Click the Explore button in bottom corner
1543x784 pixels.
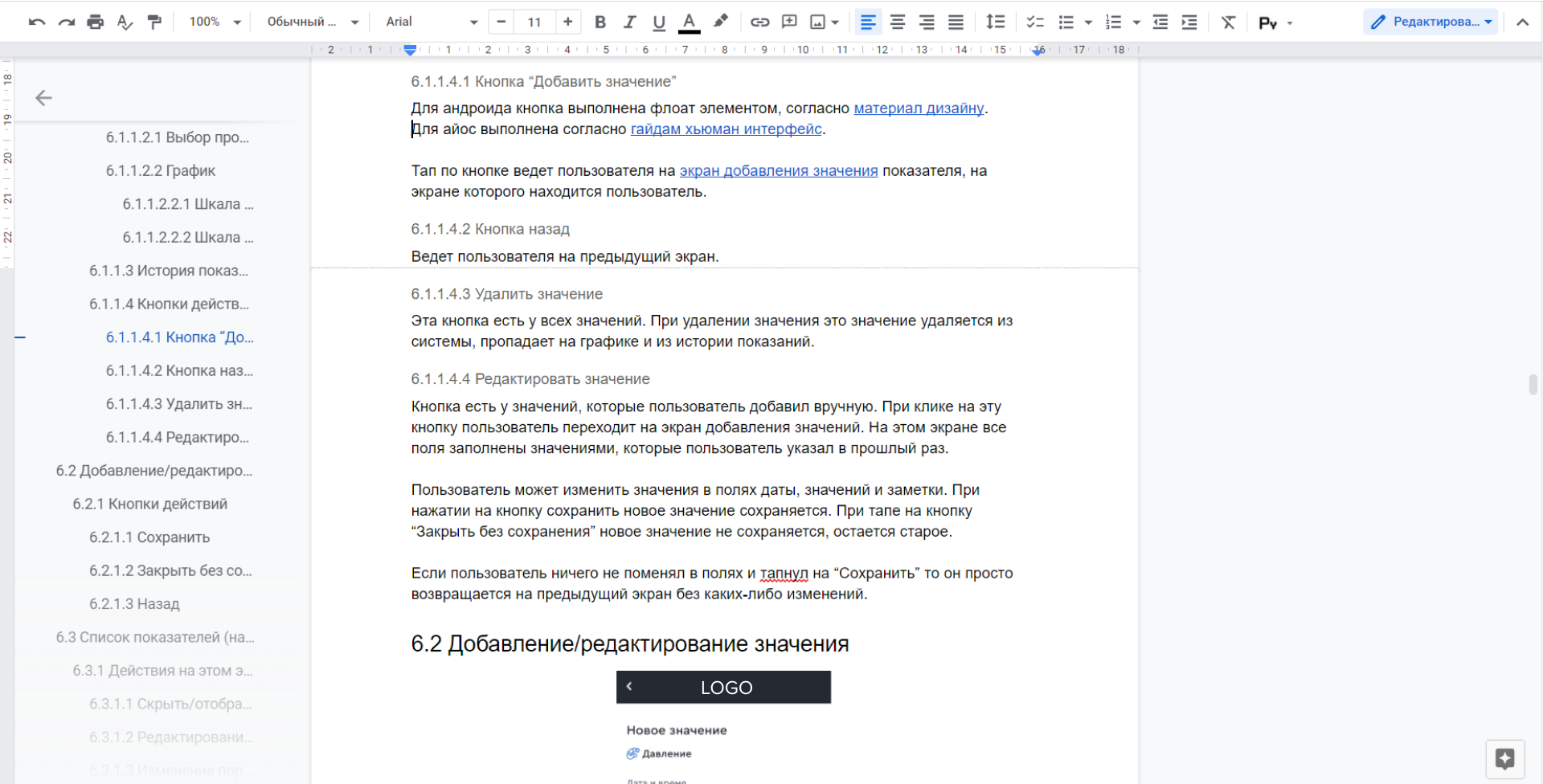pos(1504,759)
